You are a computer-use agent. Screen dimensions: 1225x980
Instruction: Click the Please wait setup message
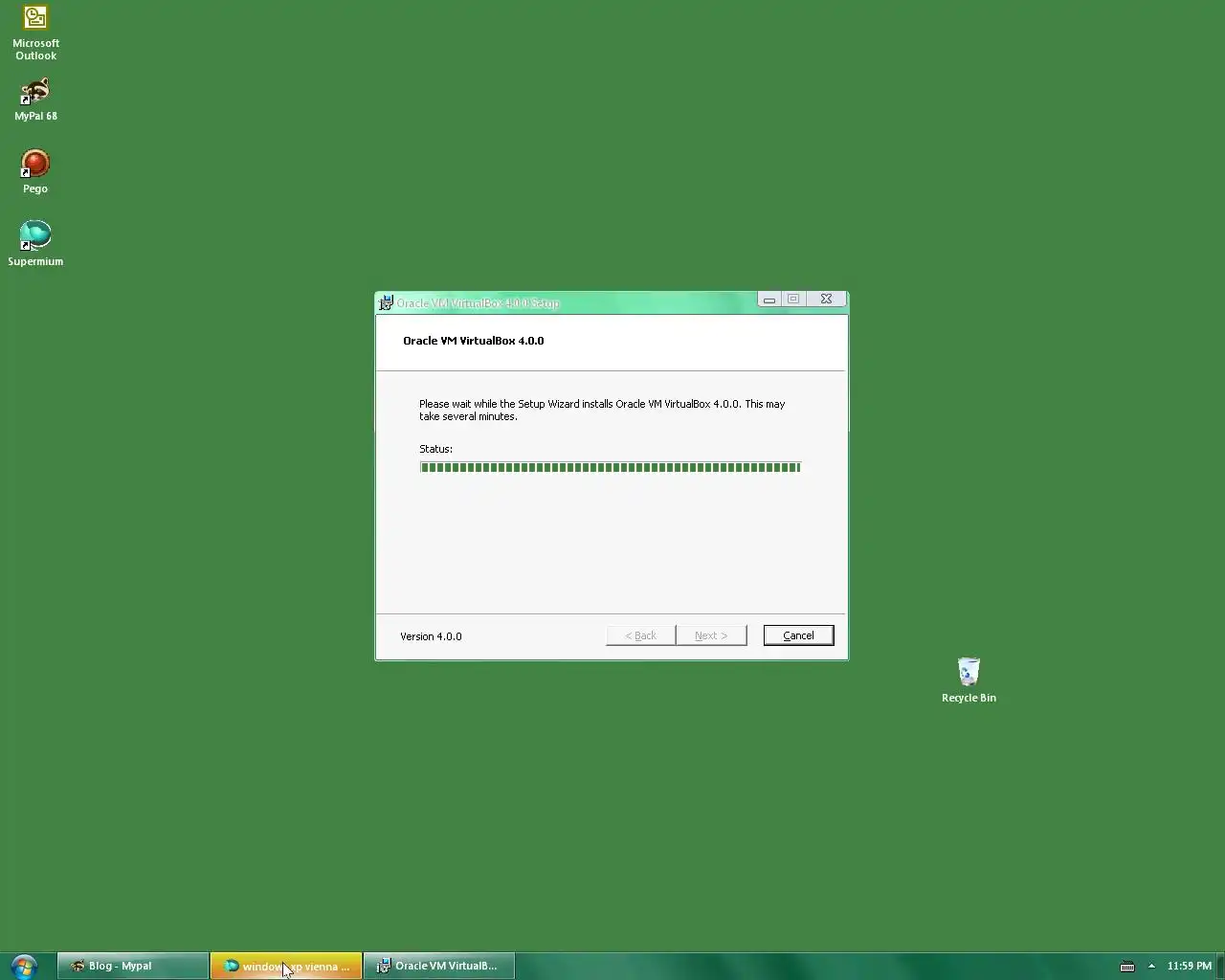point(602,410)
